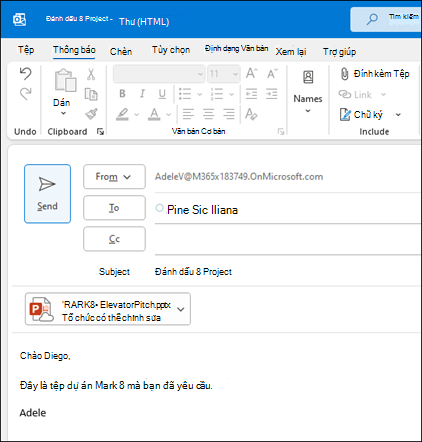
Task: Toggle Underline formatting
Action: pyautogui.click(x=162, y=94)
